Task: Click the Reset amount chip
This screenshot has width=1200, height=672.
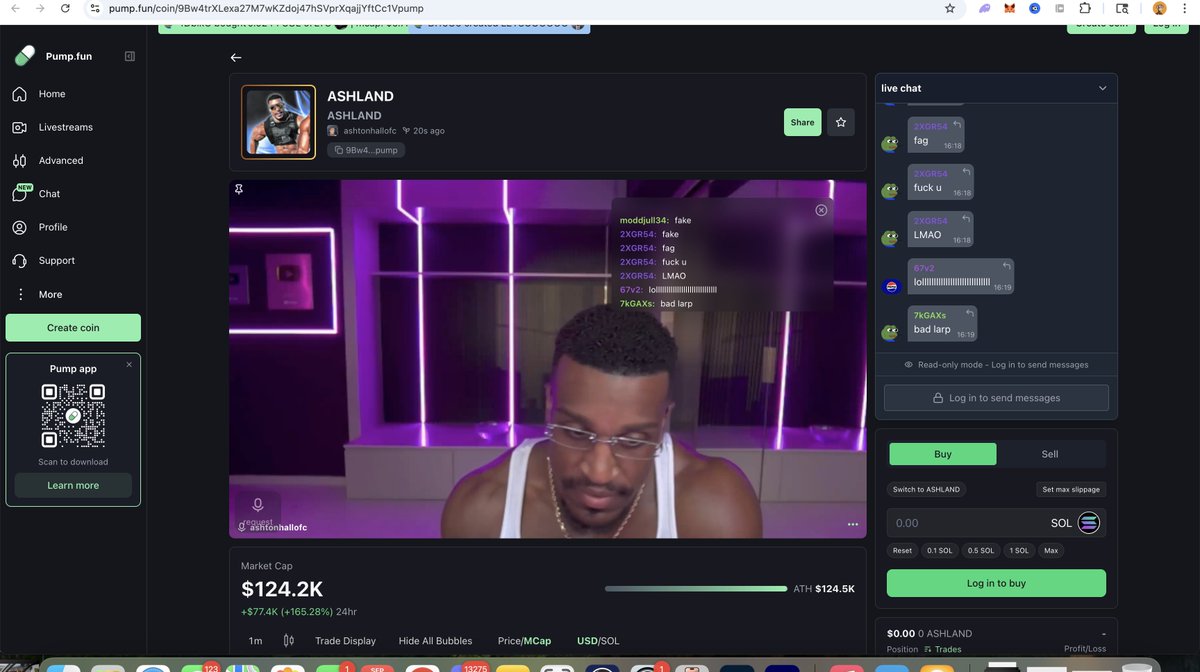Action: click(x=902, y=551)
